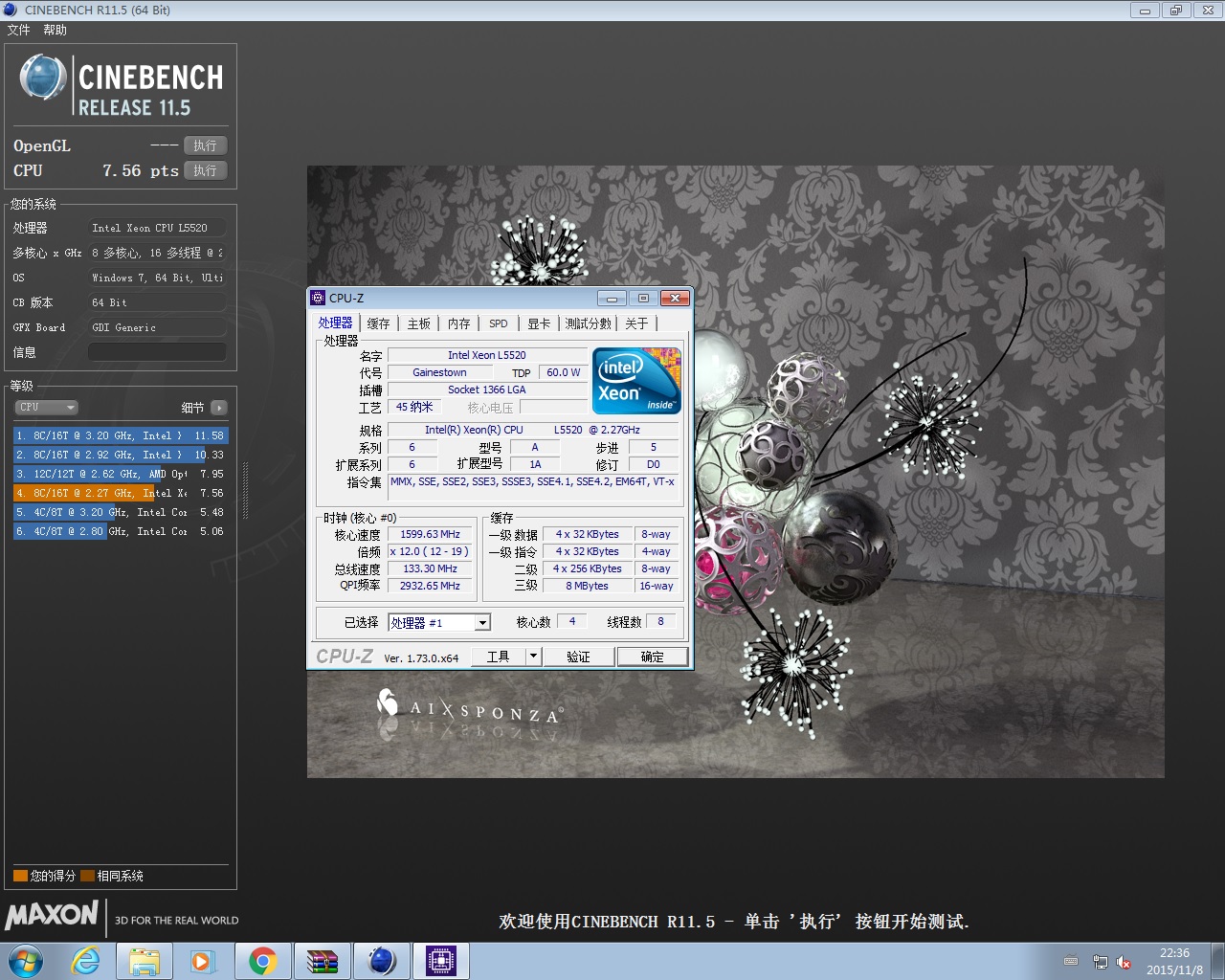Click the Cinebench Release 11.5 logo
The width and height of the screenshot is (1225, 980).
122,85
